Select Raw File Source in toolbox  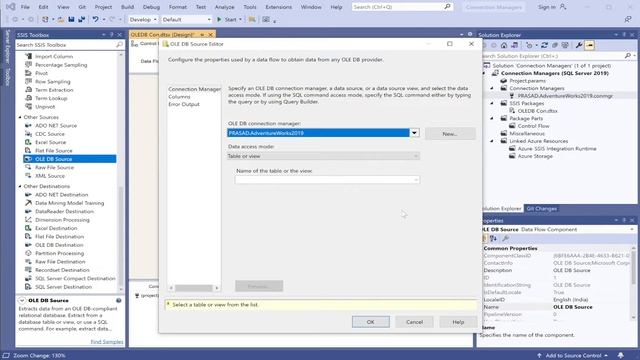tap(54, 167)
